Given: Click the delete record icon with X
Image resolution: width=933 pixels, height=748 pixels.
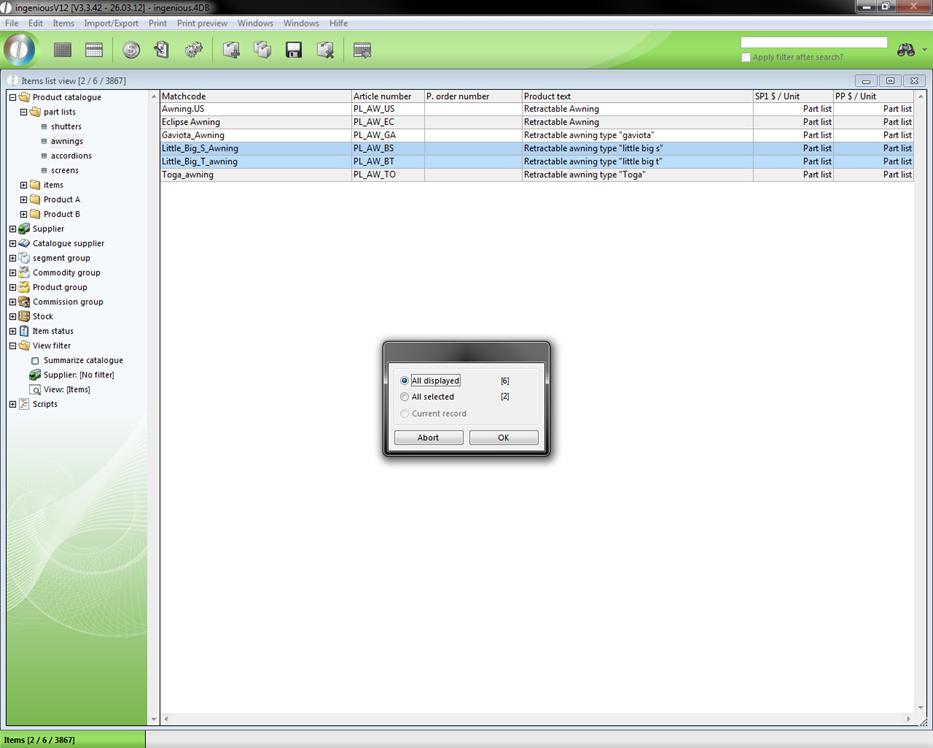Looking at the screenshot, I should 325,50.
